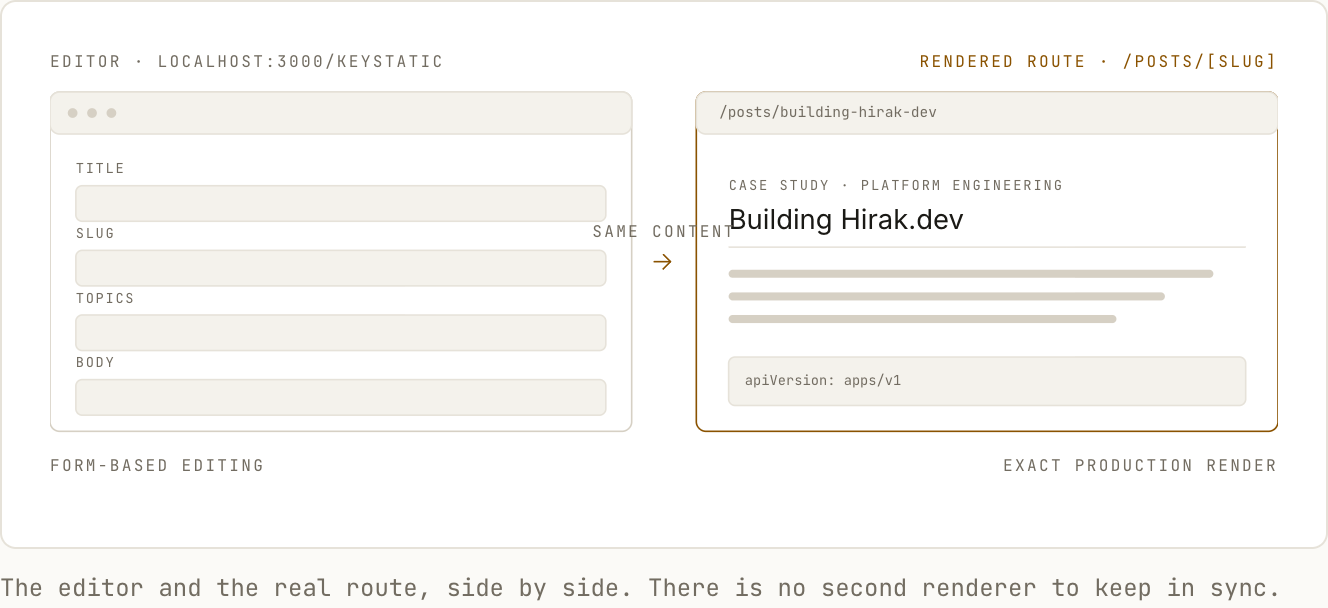Click the SLUG field label
The width and height of the screenshot is (1328, 608).
[x=96, y=233]
